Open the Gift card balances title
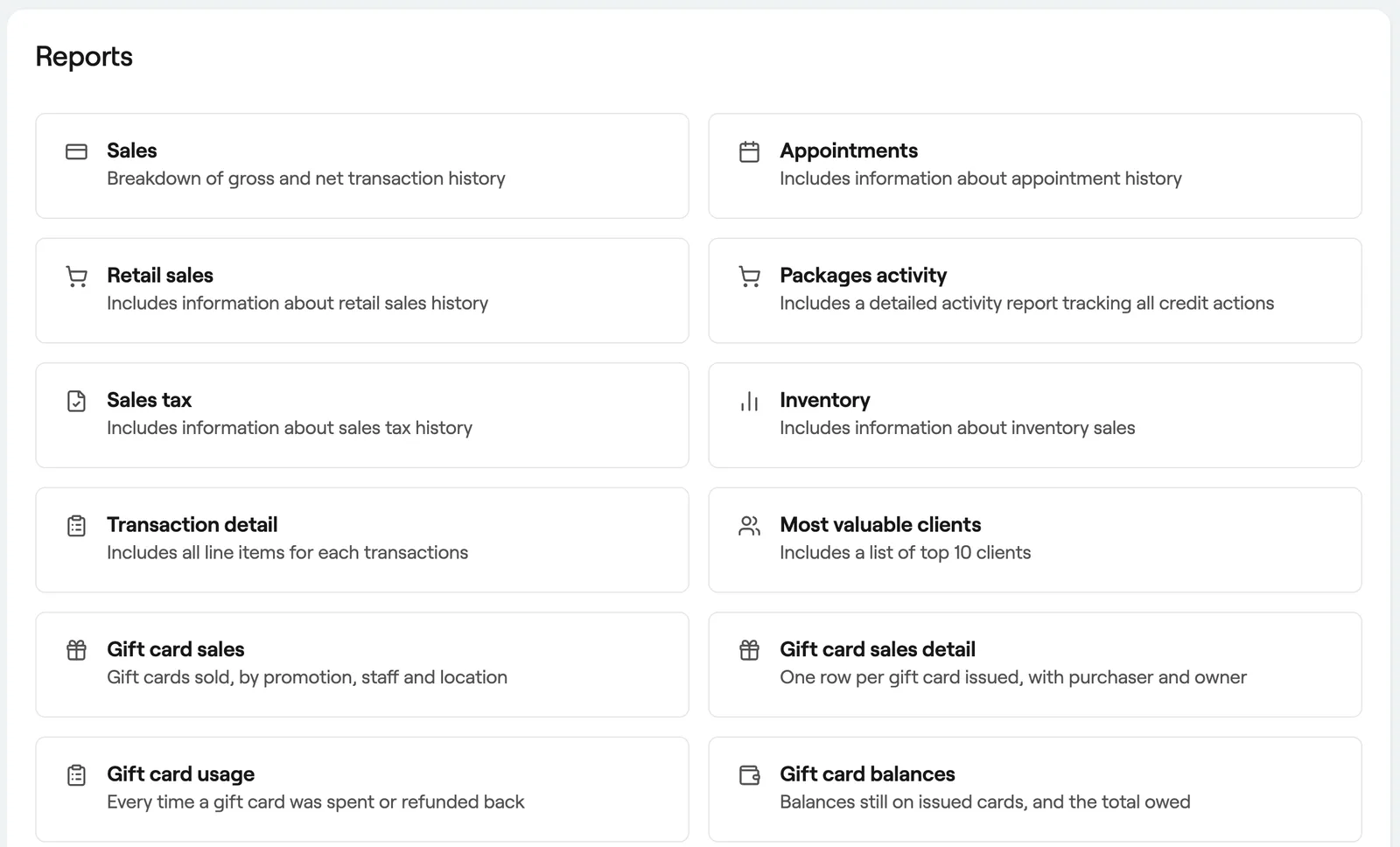Screen dimensions: 1400x847 click(x=867, y=774)
